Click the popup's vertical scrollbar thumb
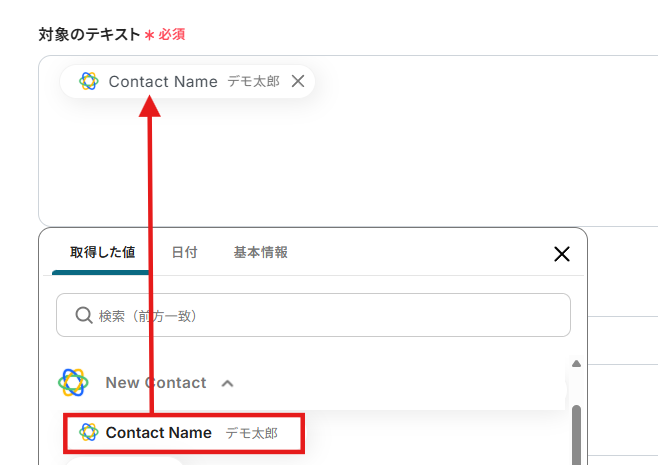 pos(576,435)
